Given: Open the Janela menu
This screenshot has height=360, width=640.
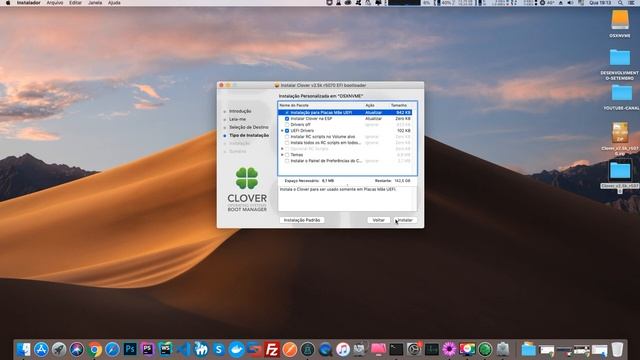Looking at the screenshot, I should [x=95, y=3].
